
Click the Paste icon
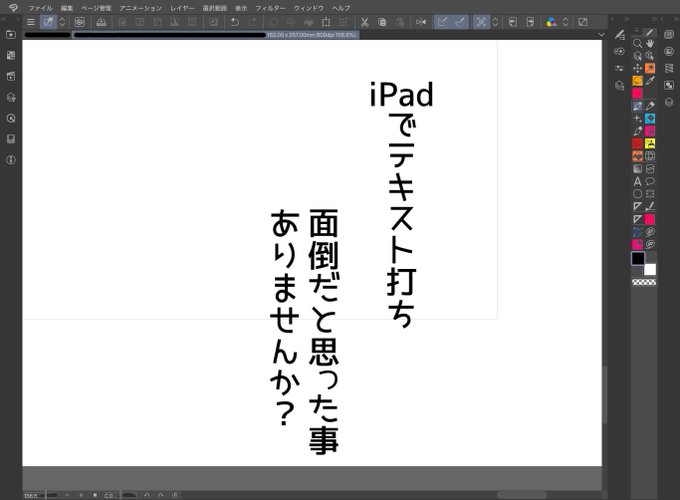400,22
